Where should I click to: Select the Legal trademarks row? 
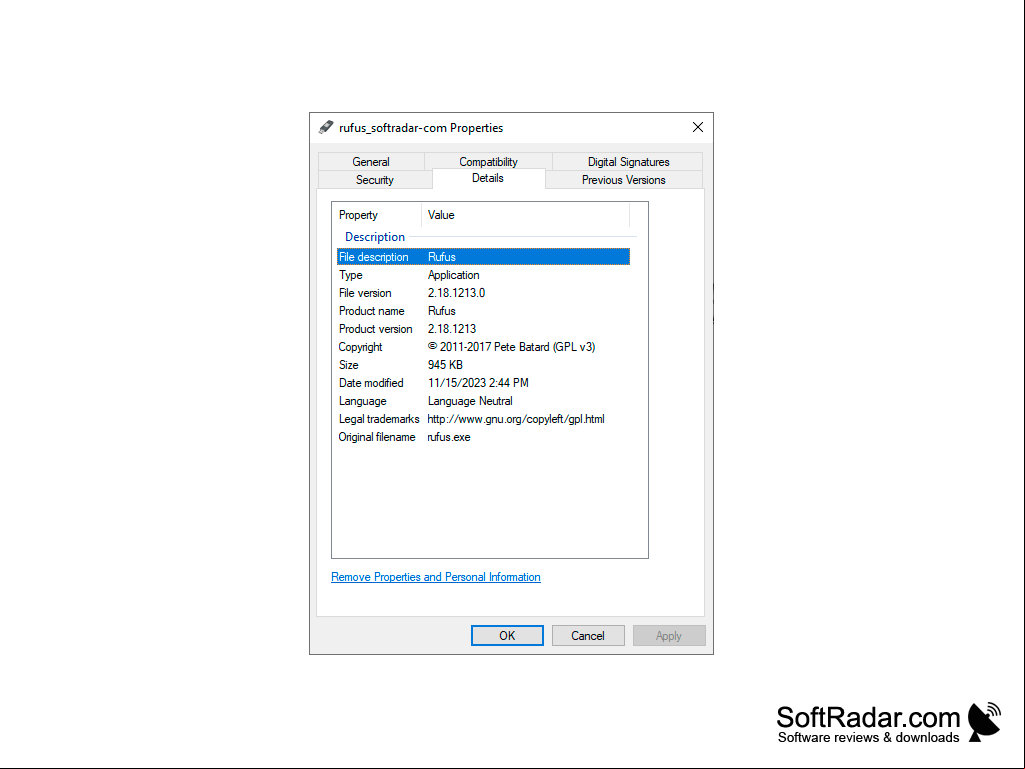(483, 419)
